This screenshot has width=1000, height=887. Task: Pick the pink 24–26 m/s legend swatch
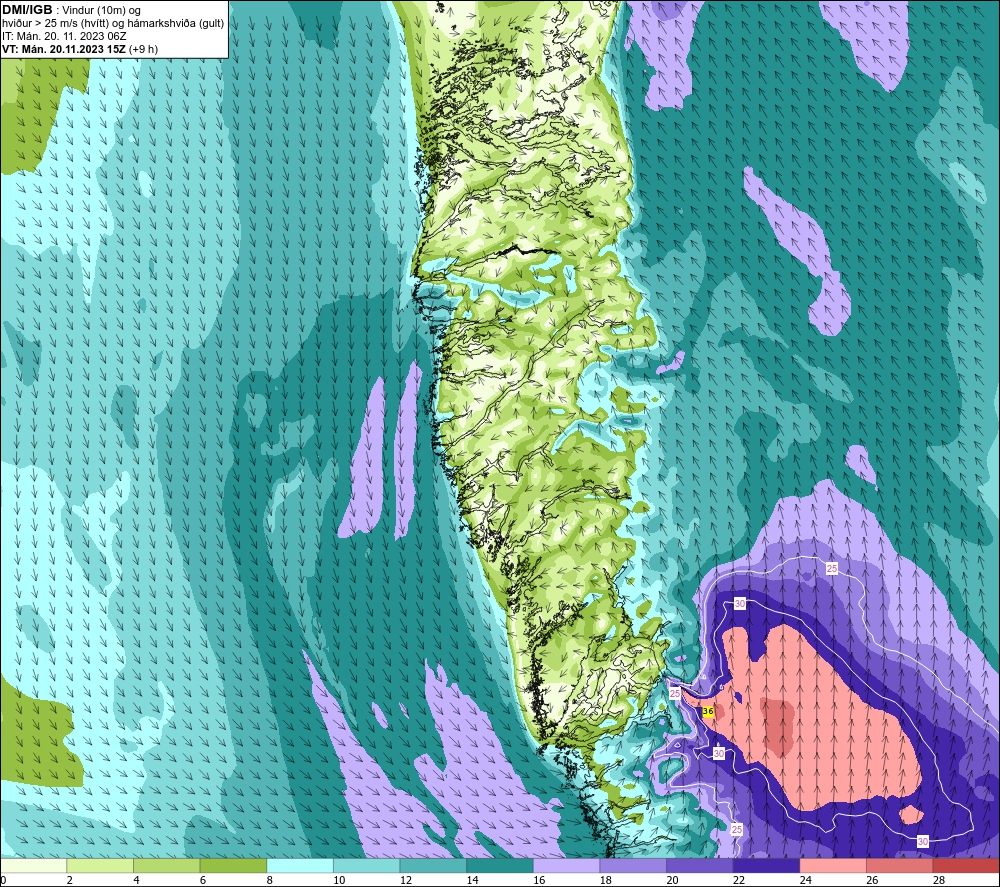click(x=833, y=865)
